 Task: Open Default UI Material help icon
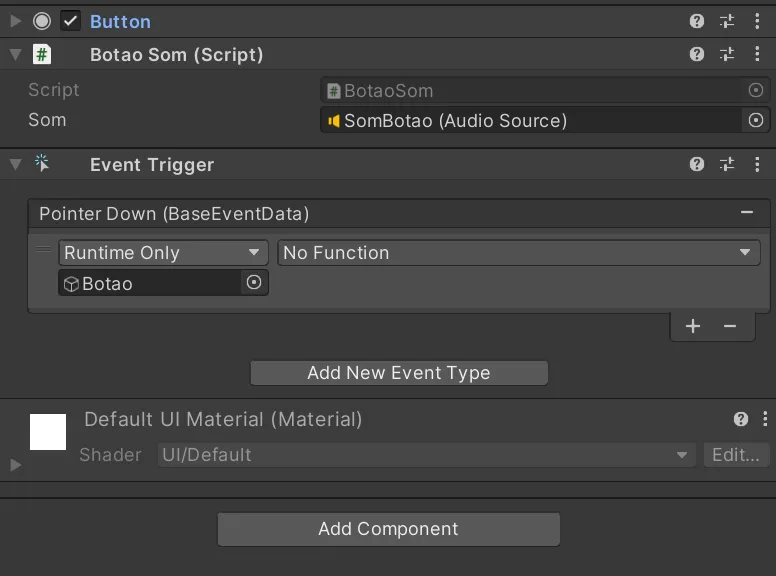740,419
